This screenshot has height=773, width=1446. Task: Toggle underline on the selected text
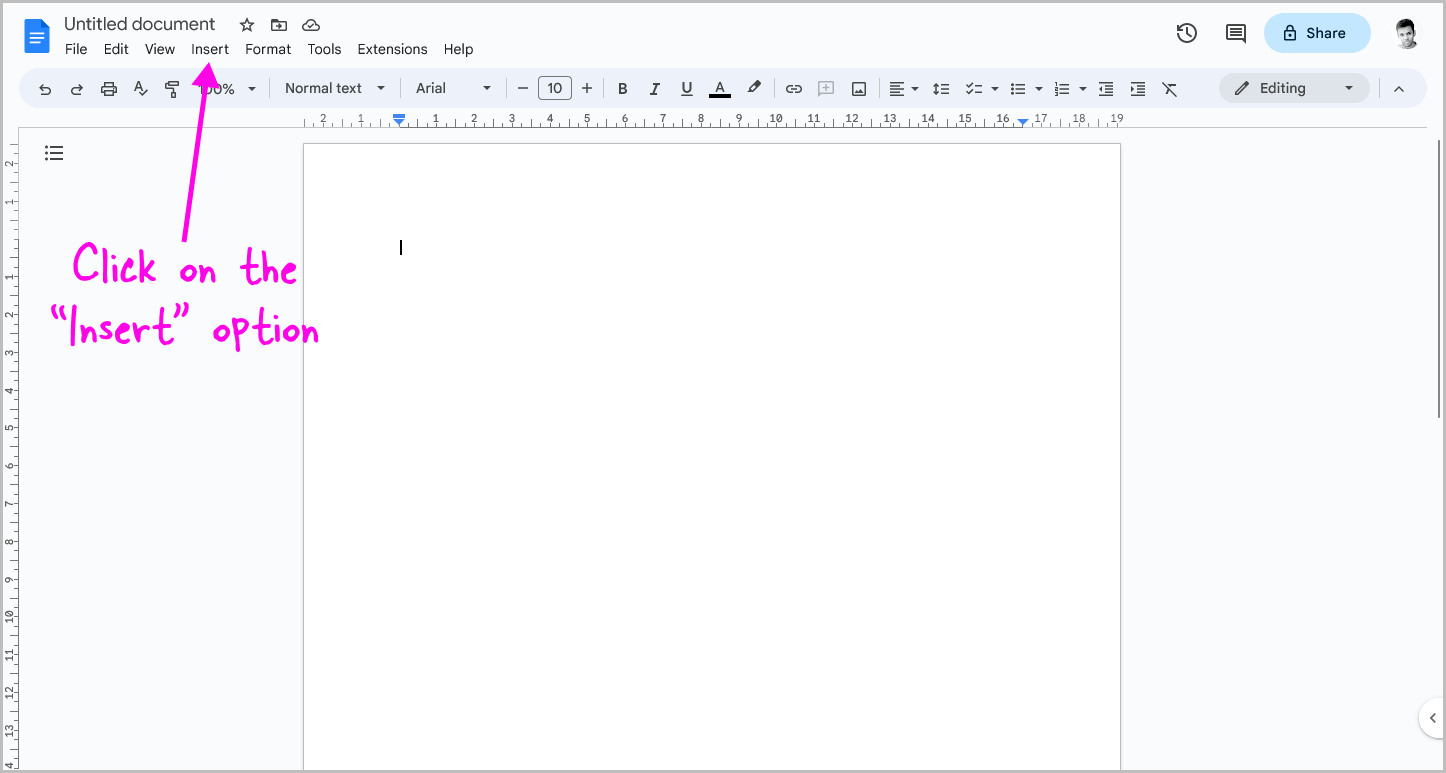tap(687, 88)
